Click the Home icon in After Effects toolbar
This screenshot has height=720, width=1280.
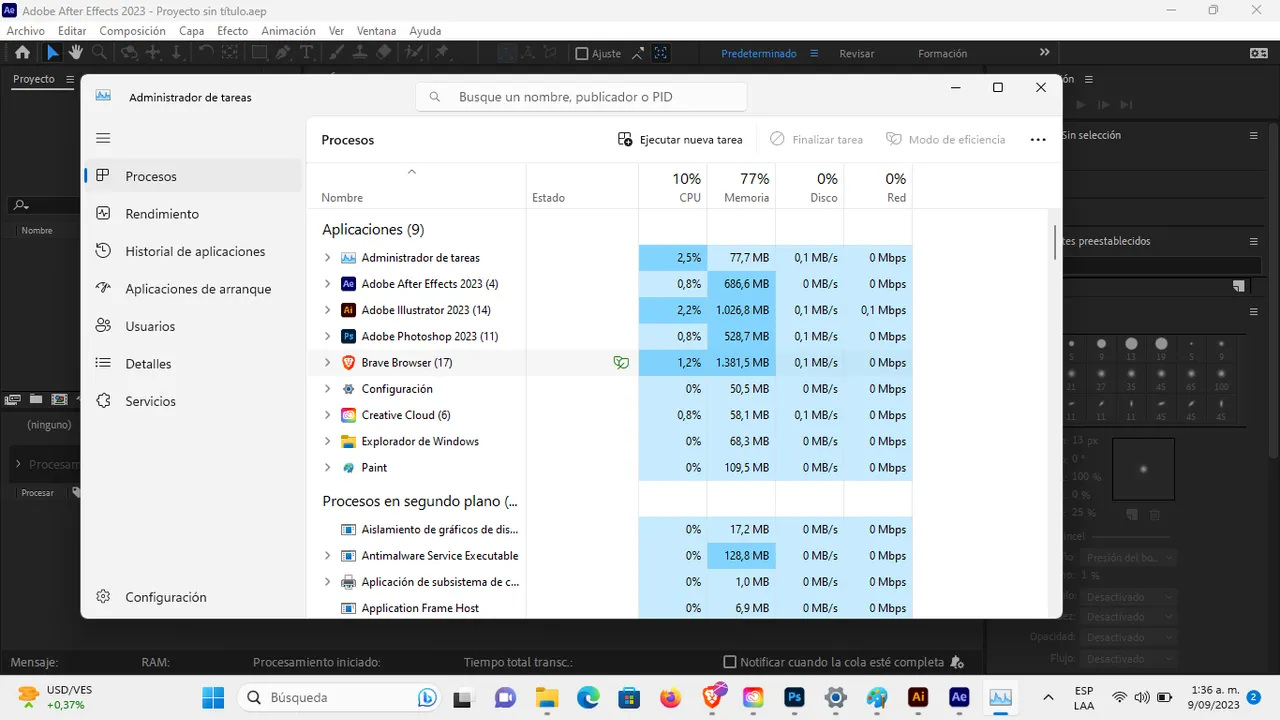click(22, 53)
